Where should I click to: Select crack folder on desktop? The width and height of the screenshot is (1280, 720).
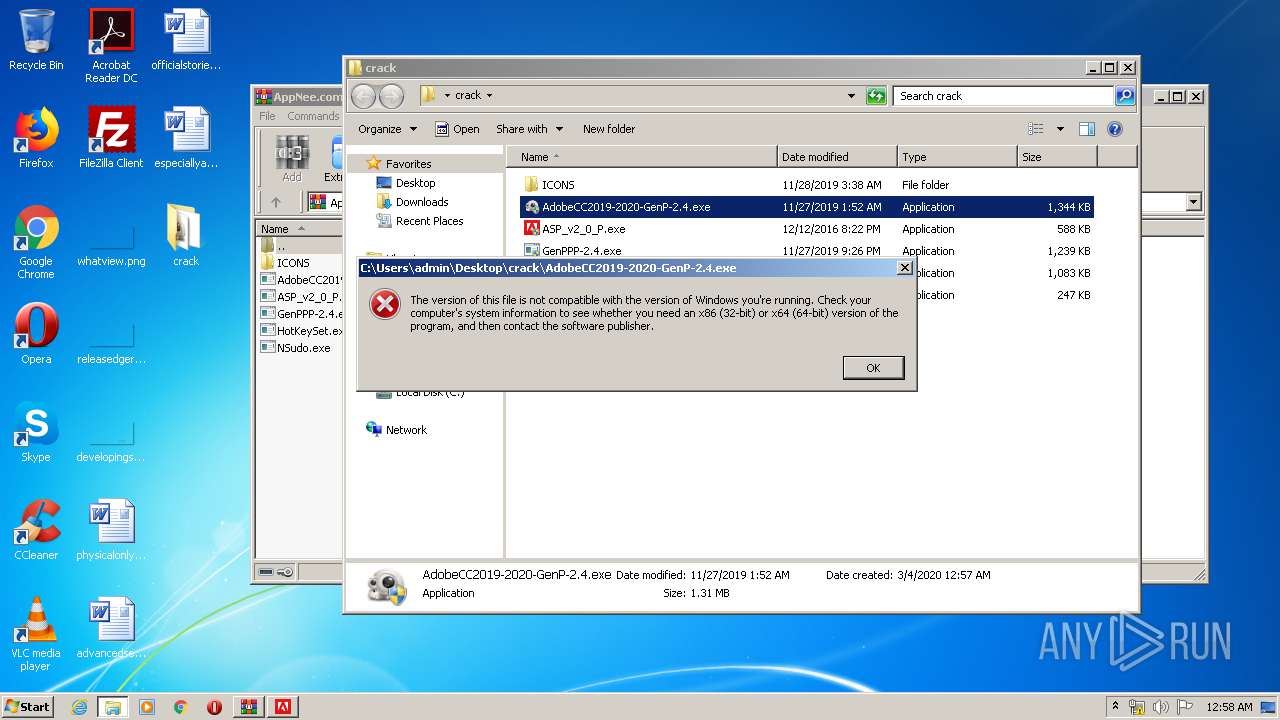point(186,236)
